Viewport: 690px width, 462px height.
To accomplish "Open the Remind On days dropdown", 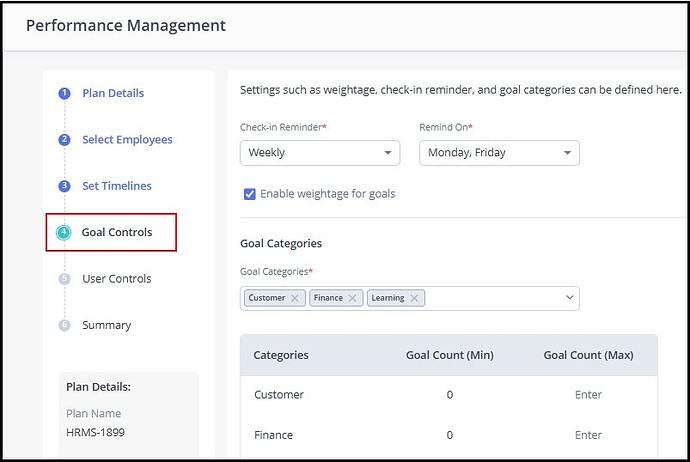I will [499, 153].
